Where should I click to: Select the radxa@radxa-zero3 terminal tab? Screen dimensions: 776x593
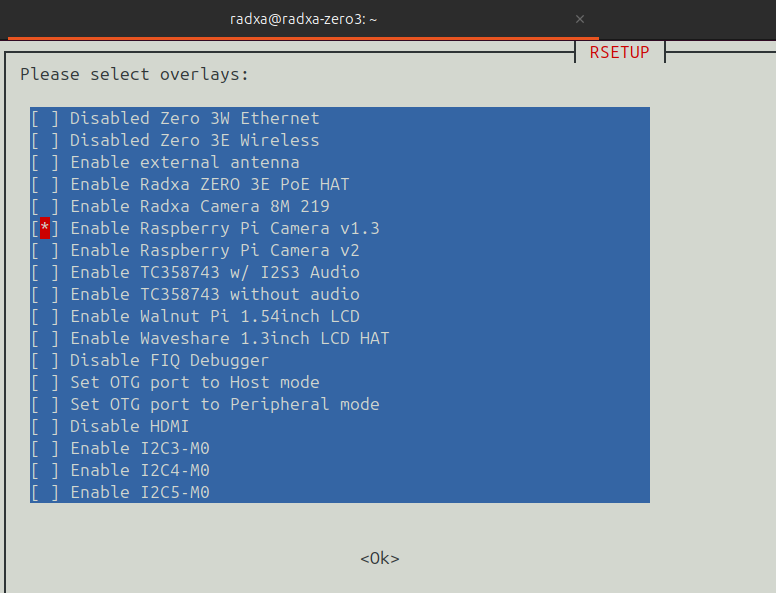click(x=303, y=19)
